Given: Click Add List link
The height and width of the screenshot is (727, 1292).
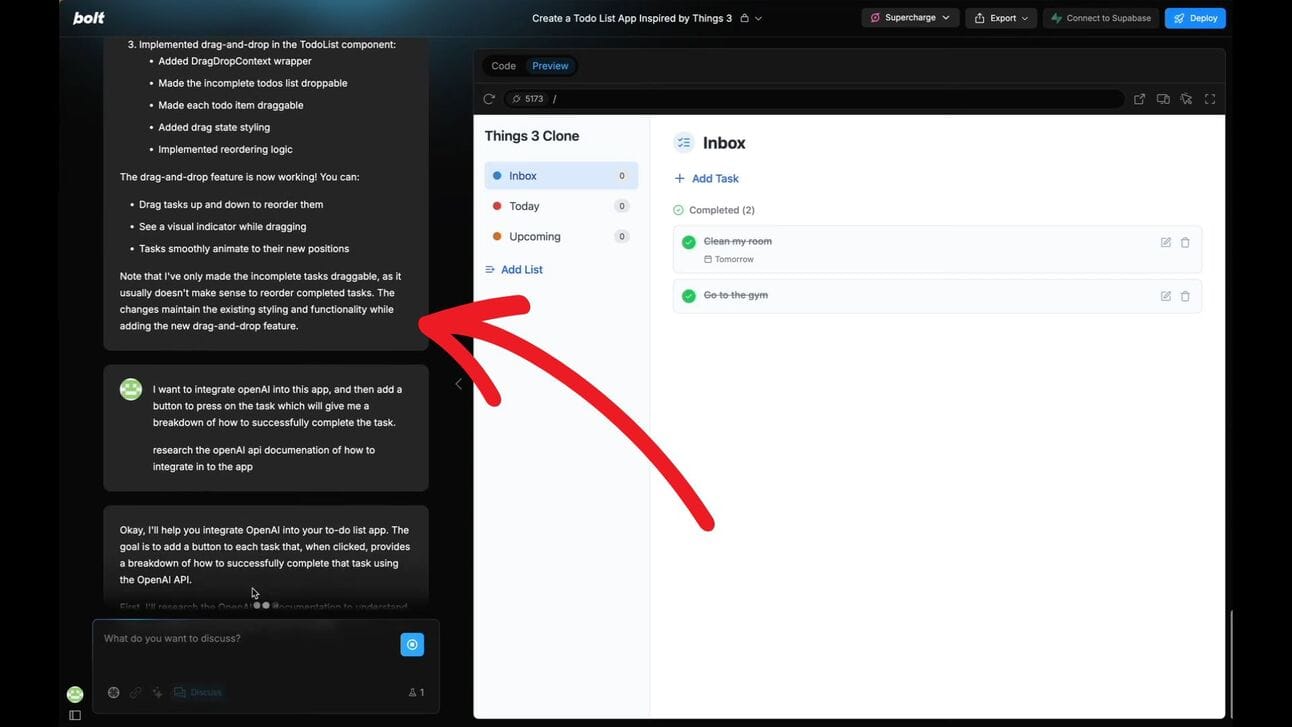Looking at the screenshot, I should coord(514,270).
